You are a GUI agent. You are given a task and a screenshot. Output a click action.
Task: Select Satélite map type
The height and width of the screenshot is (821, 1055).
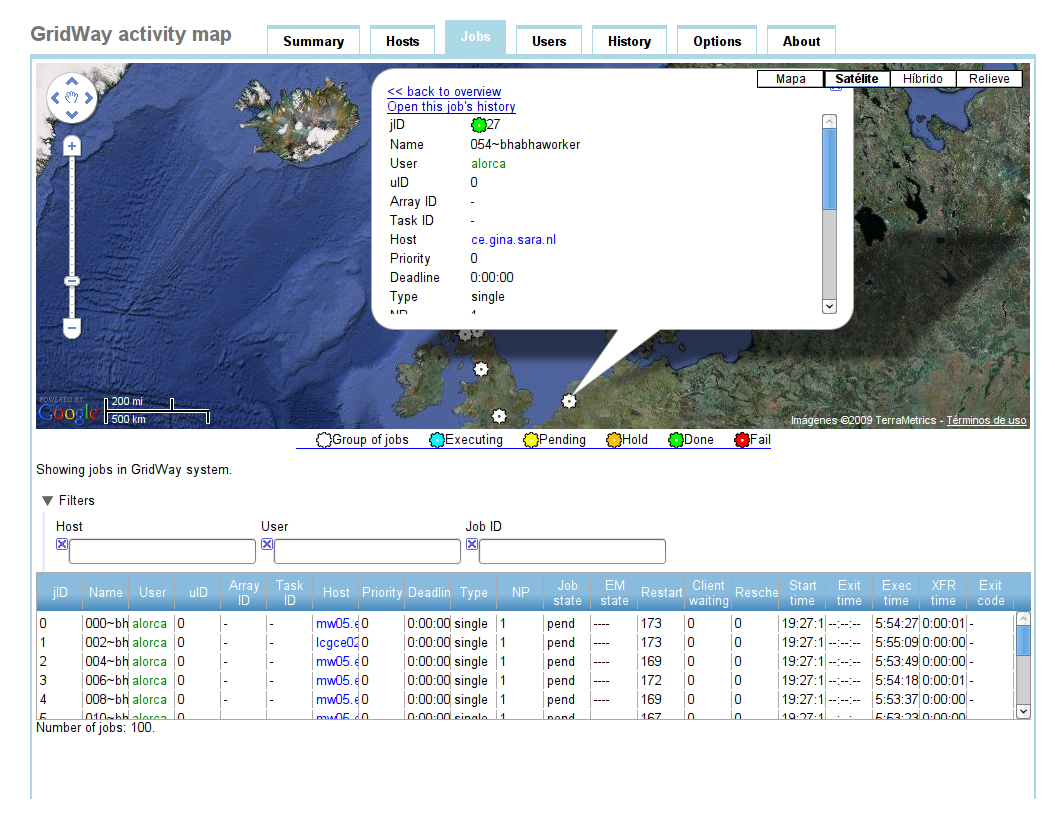tap(857, 79)
